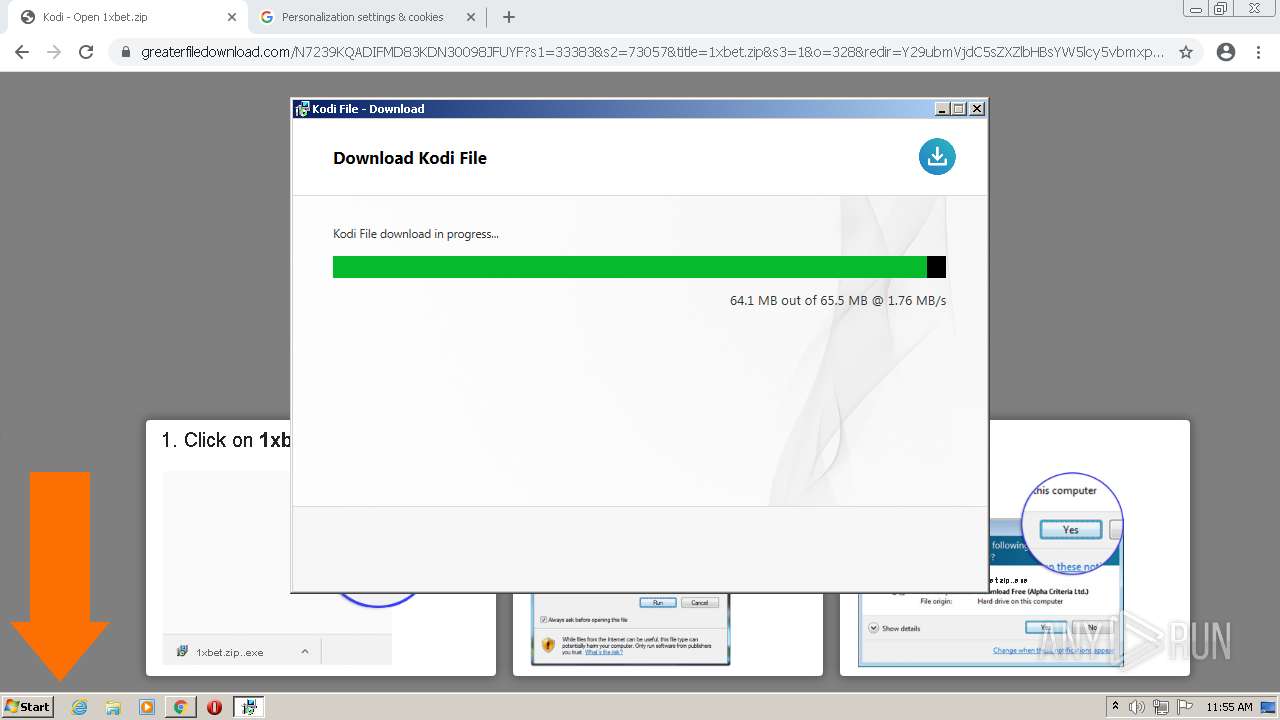Screen dimensions: 1280x720
Task: Show hidden system tray icons
Action: tap(1116, 707)
